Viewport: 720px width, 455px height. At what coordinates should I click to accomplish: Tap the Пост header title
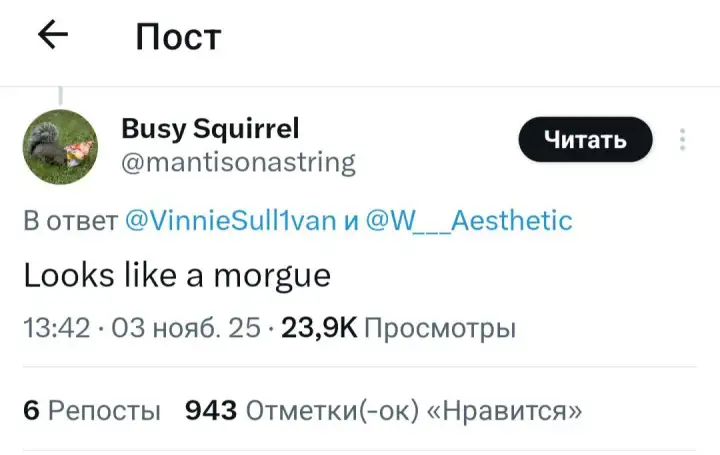(178, 37)
